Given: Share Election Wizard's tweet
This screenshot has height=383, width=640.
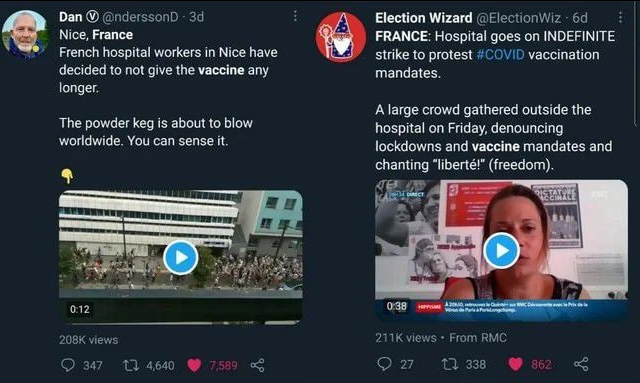Looking at the screenshot, I should click(x=581, y=364).
